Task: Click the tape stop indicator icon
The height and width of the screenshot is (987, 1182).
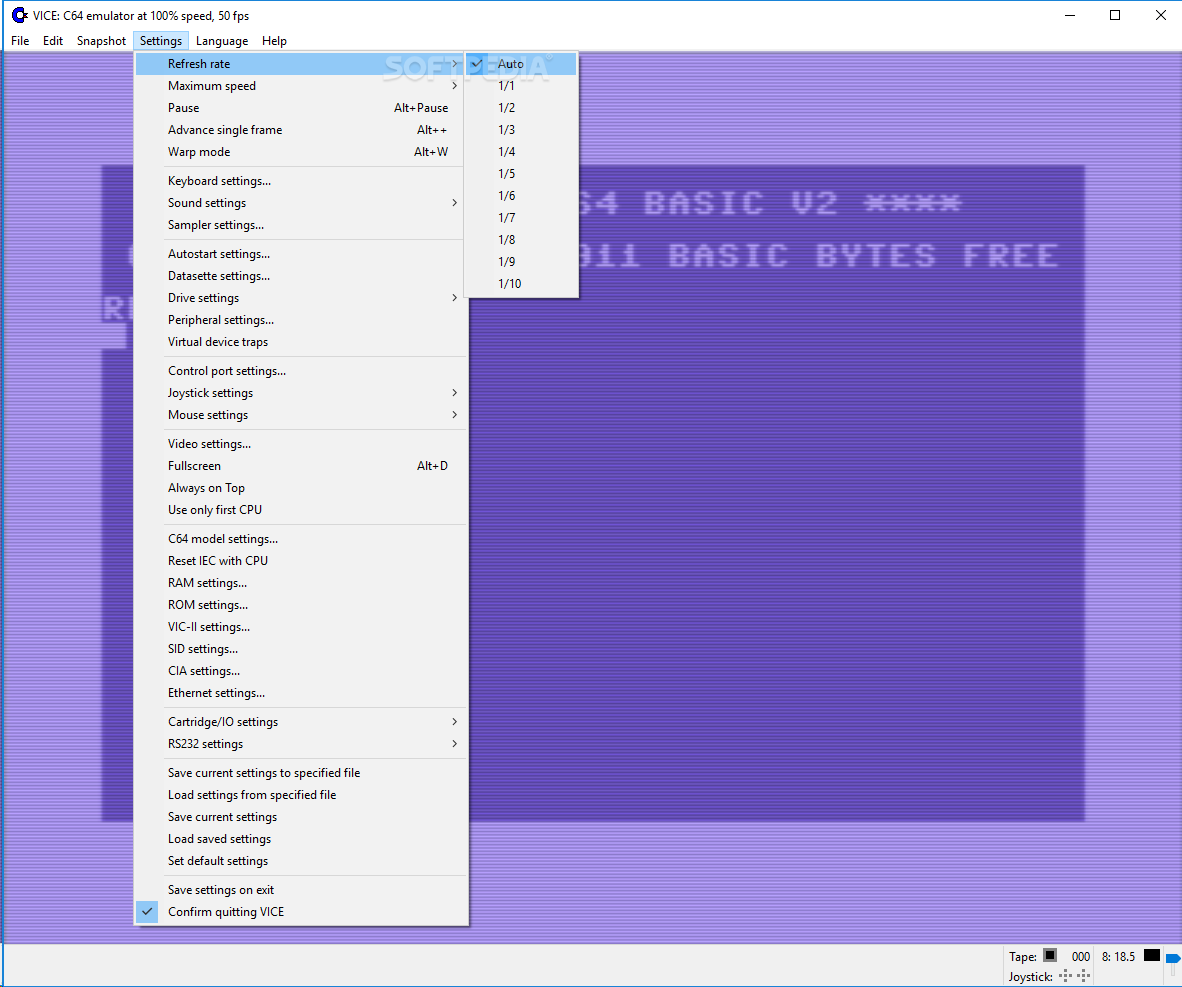Action: tap(1049, 955)
